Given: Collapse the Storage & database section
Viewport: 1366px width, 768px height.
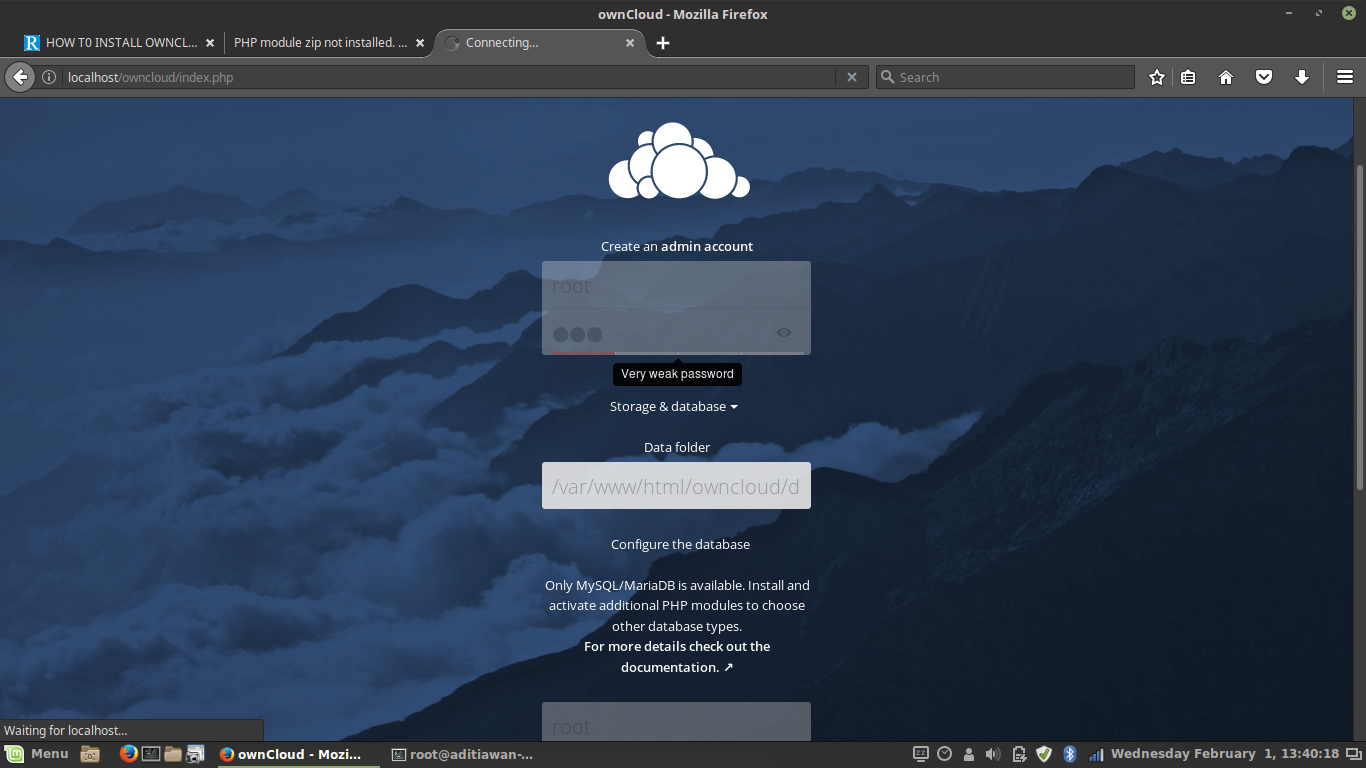Looking at the screenshot, I should point(674,407).
